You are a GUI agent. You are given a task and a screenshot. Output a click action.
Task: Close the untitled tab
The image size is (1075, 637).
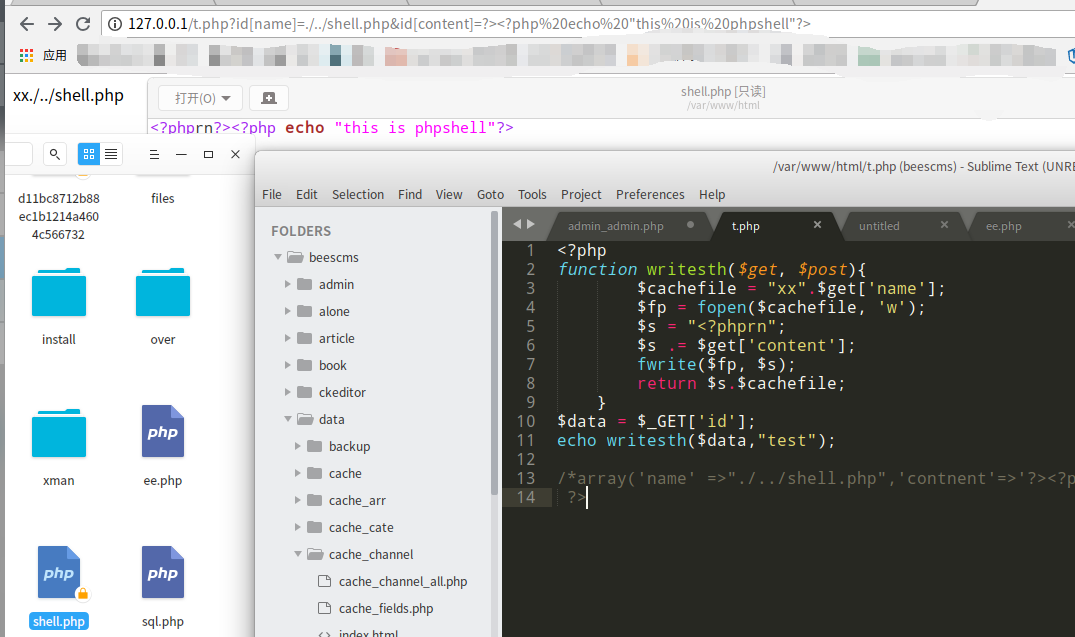[944, 224]
